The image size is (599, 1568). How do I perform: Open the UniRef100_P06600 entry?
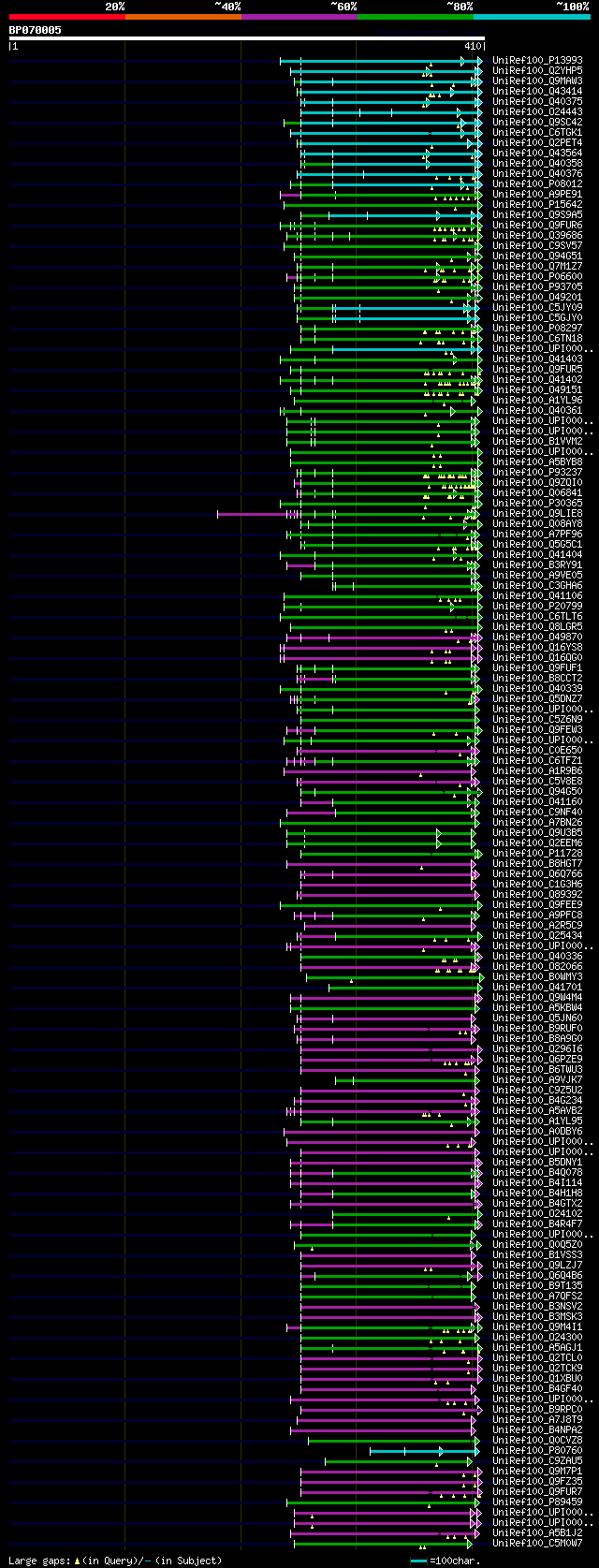(537, 277)
